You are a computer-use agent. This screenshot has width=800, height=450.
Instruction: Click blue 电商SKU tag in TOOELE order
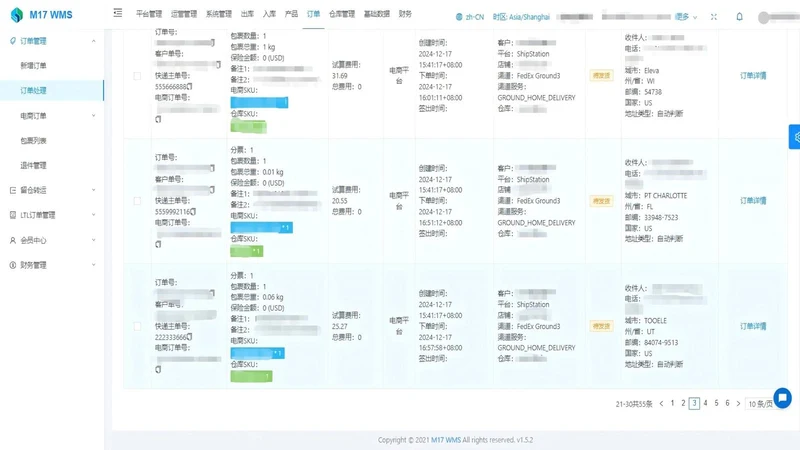click(258, 353)
